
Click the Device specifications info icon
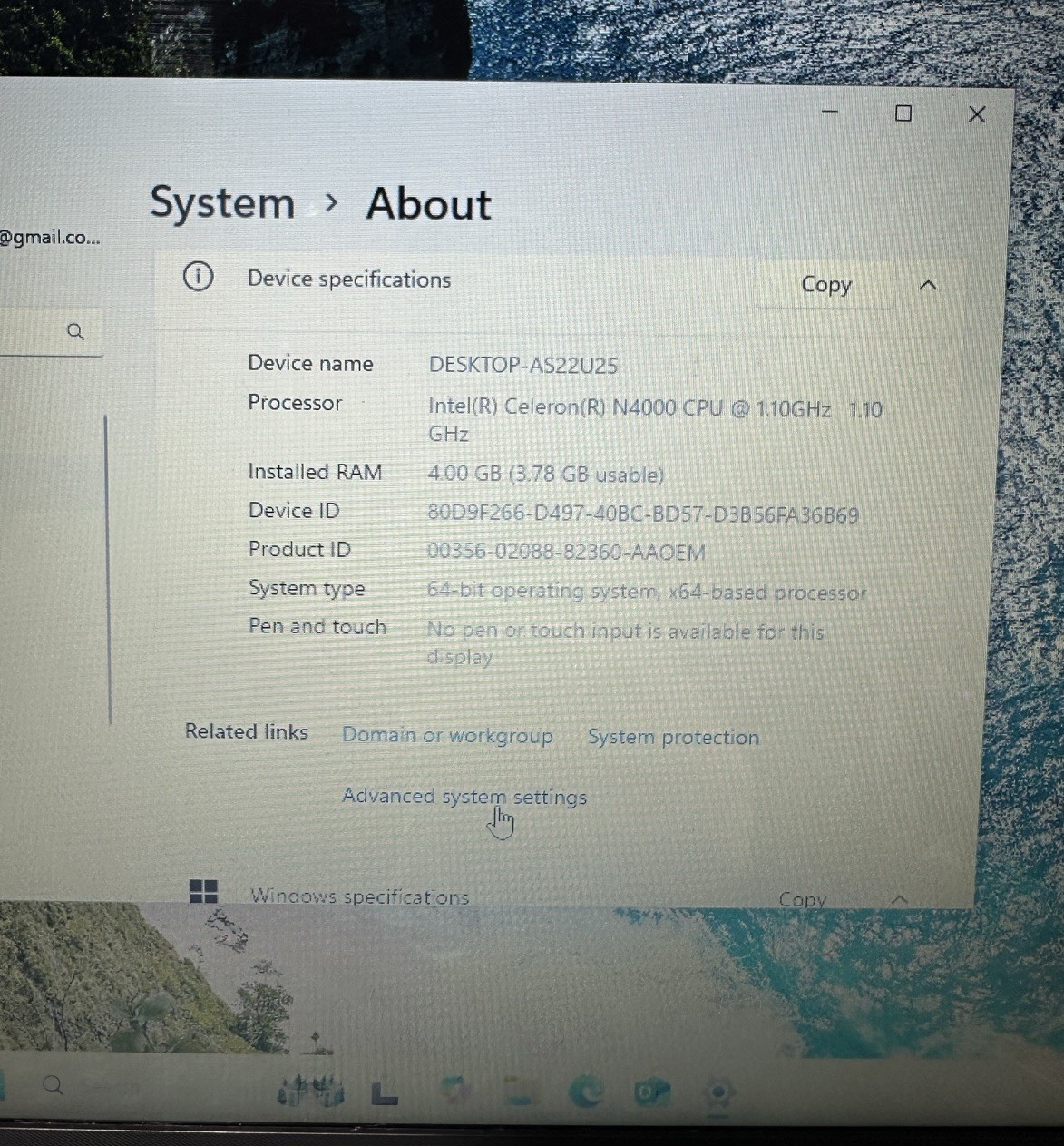pyautogui.click(x=198, y=276)
